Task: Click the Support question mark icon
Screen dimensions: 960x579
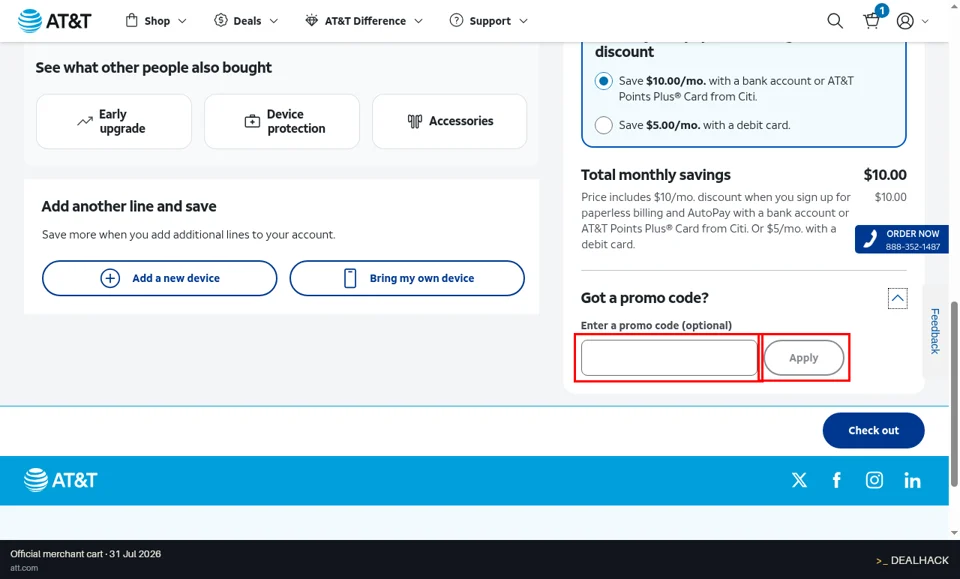Action: 456,21
